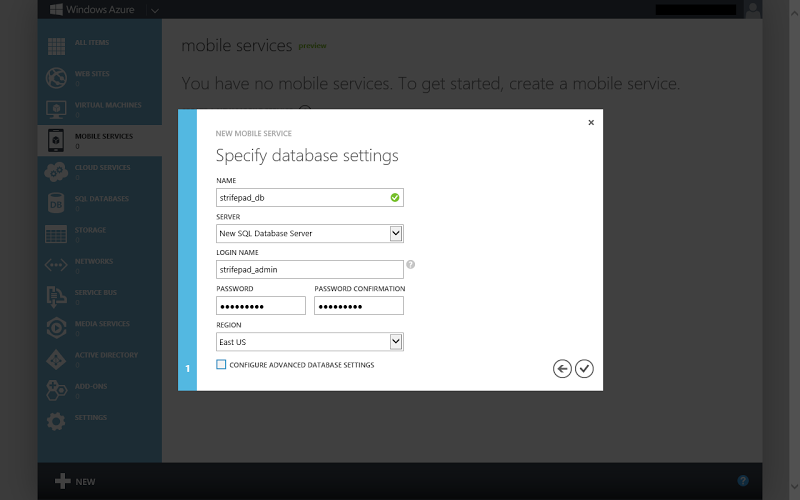The image size is (800, 500).
Task: Click the login name help question mark
Action: (x=410, y=264)
